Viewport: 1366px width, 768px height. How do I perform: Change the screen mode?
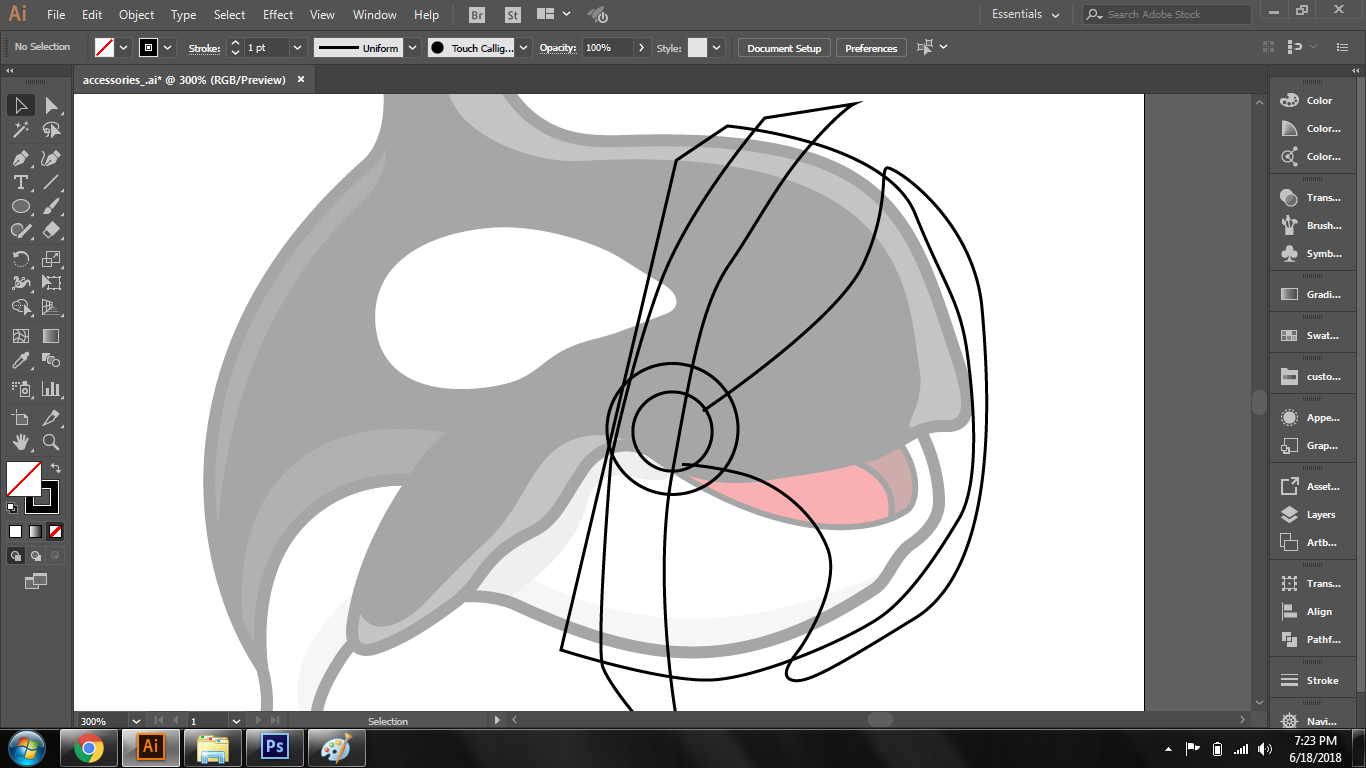click(36, 580)
